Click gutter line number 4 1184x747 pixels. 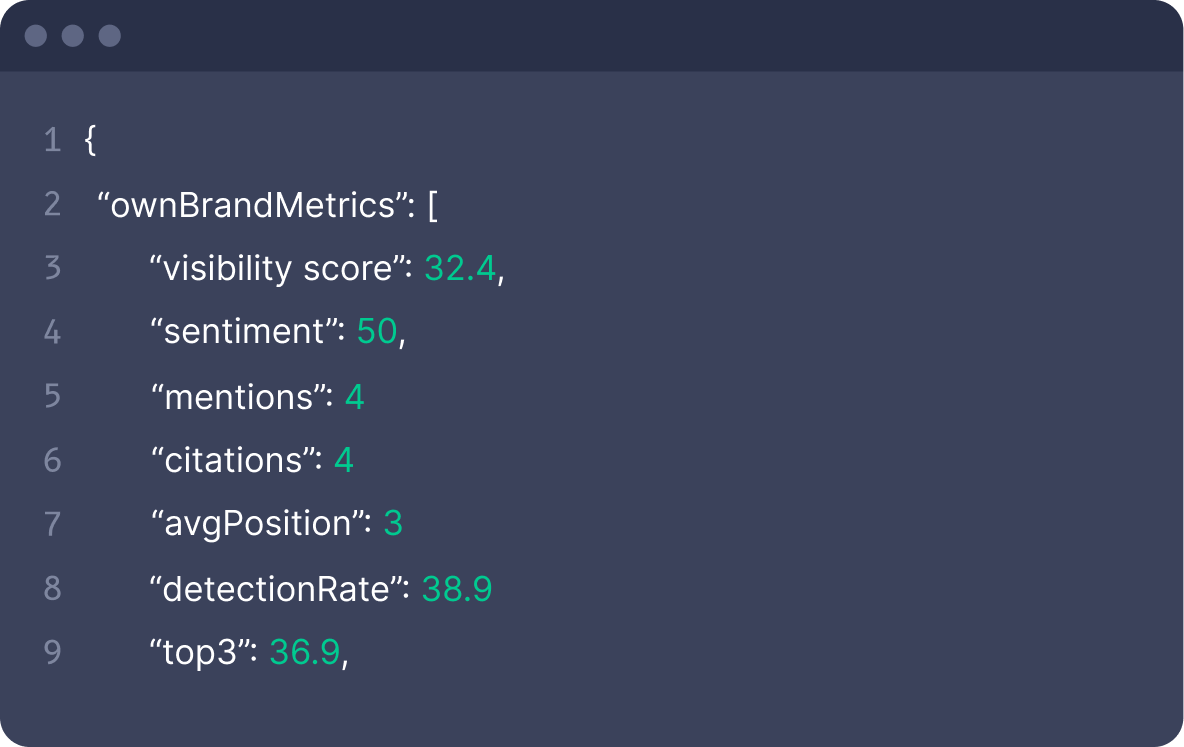pyautogui.click(x=52, y=333)
